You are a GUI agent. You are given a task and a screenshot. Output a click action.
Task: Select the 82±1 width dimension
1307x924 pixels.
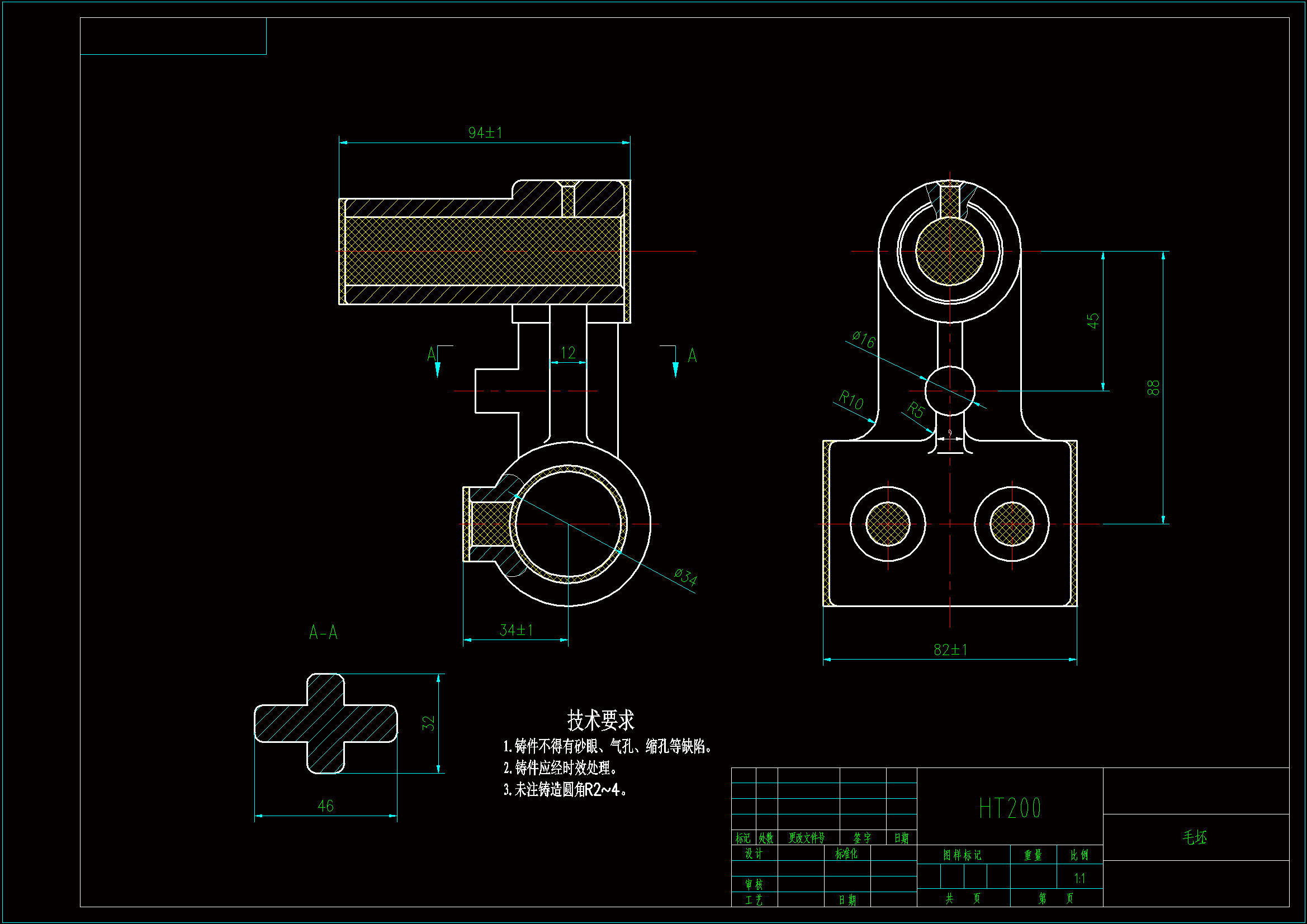[950, 650]
